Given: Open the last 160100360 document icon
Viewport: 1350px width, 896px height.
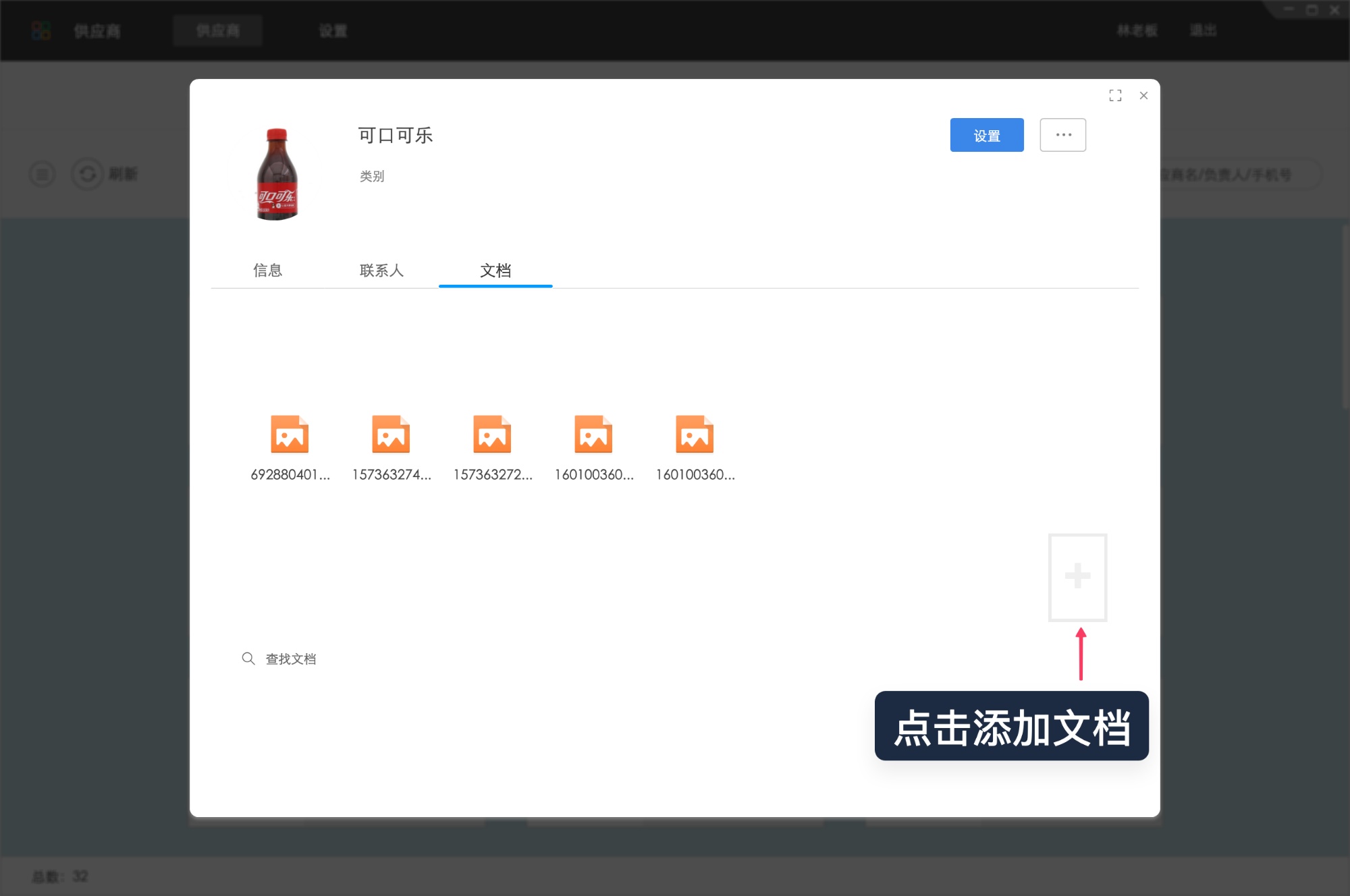Looking at the screenshot, I should [x=695, y=435].
